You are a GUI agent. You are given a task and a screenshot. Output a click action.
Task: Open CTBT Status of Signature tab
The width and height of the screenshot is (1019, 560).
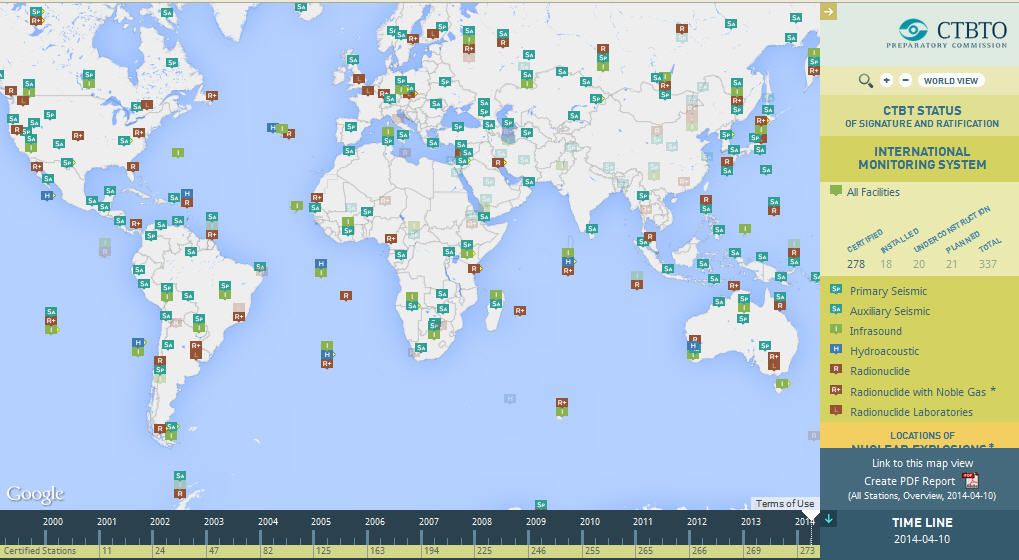point(921,116)
